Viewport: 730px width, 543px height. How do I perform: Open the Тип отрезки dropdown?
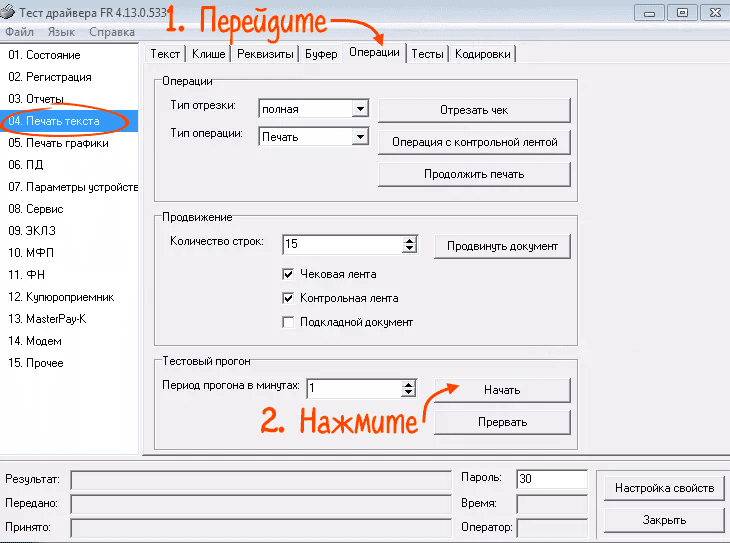point(360,109)
